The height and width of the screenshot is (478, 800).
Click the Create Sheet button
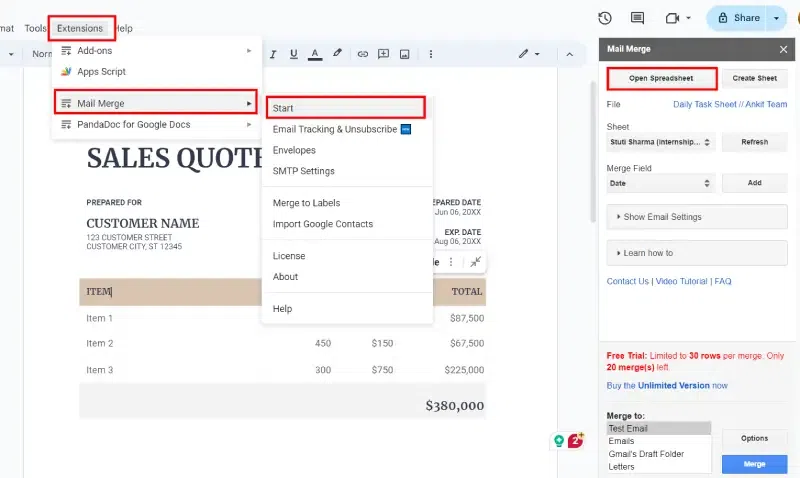(x=755, y=79)
